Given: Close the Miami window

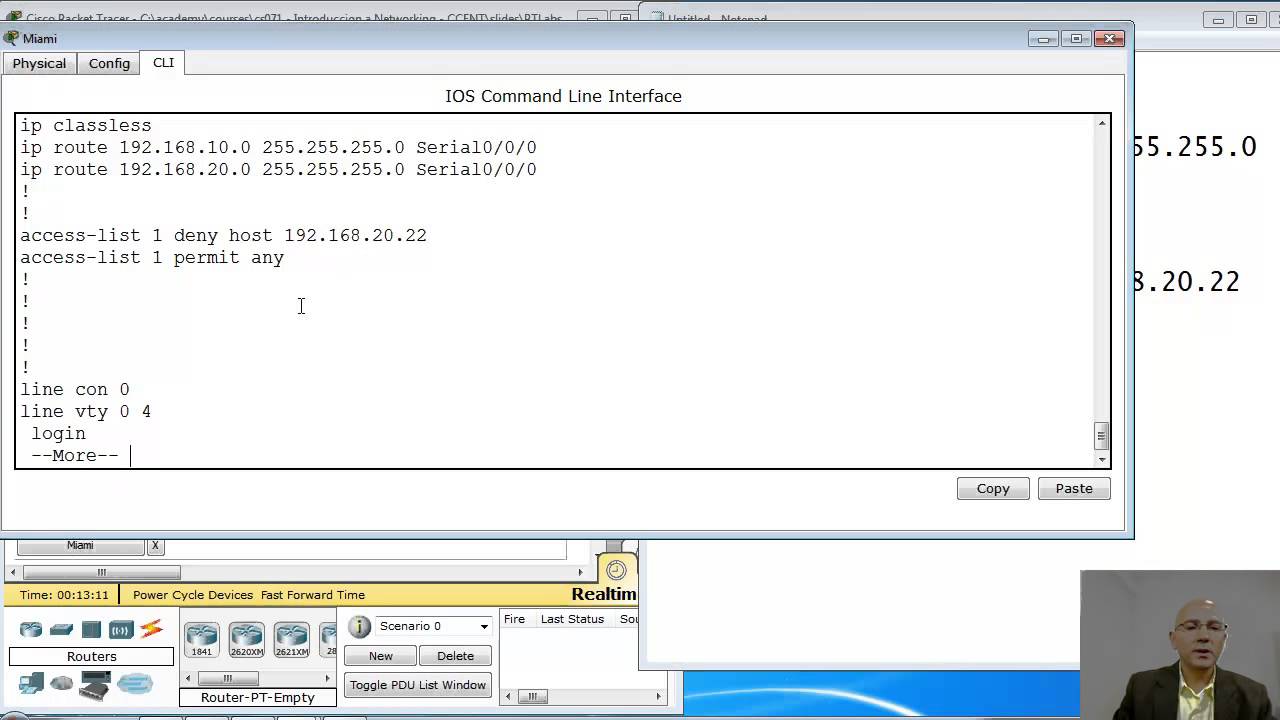Looking at the screenshot, I should pyautogui.click(x=1109, y=39).
